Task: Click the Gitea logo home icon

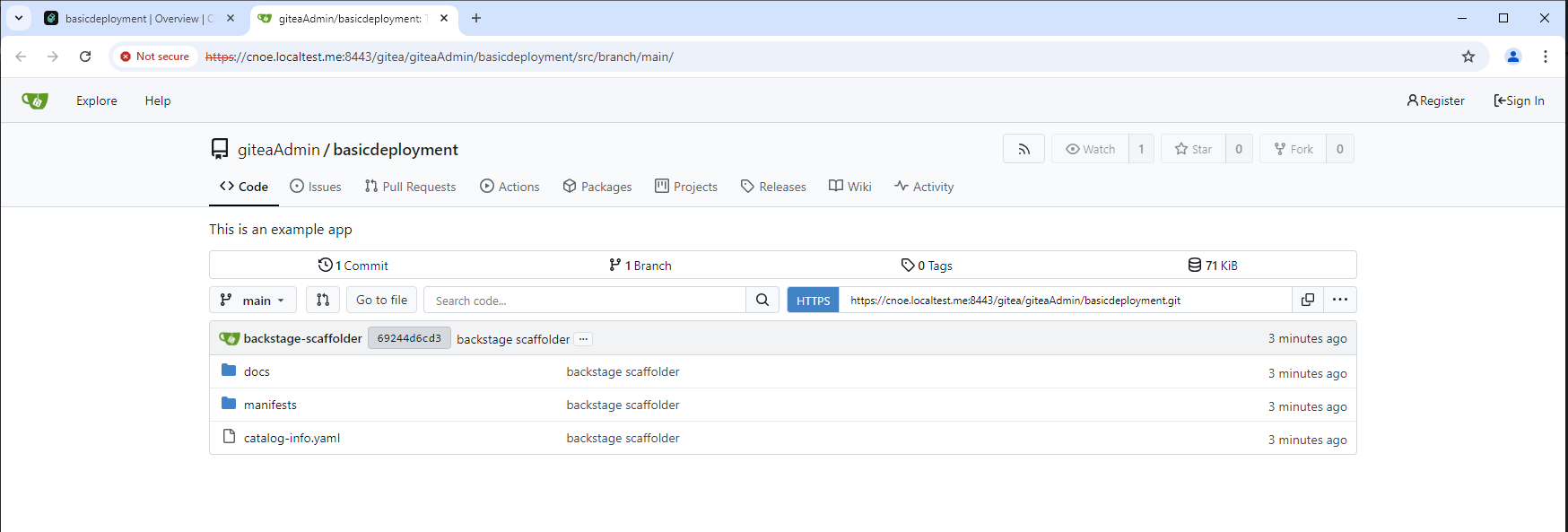Action: (x=35, y=100)
